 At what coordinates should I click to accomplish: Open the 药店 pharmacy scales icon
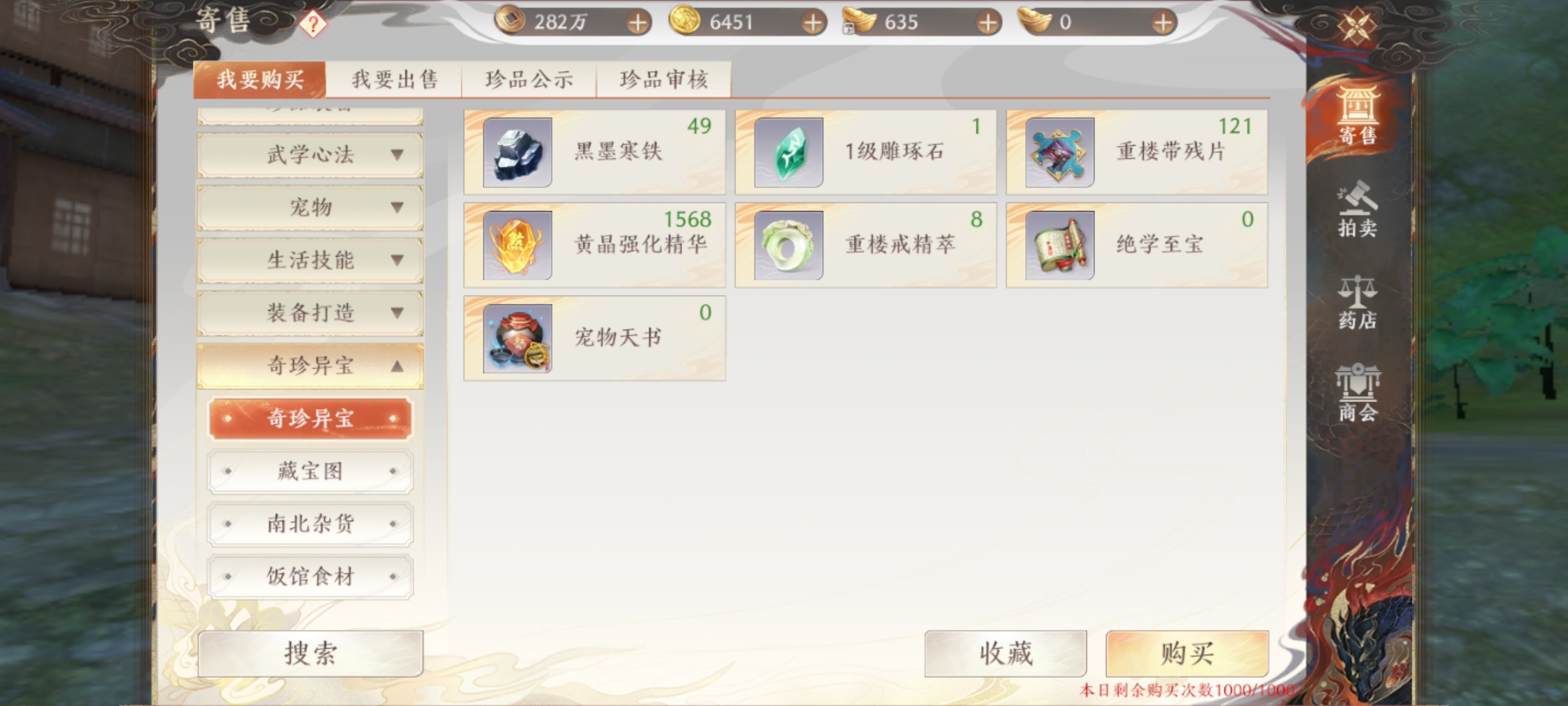click(1357, 302)
